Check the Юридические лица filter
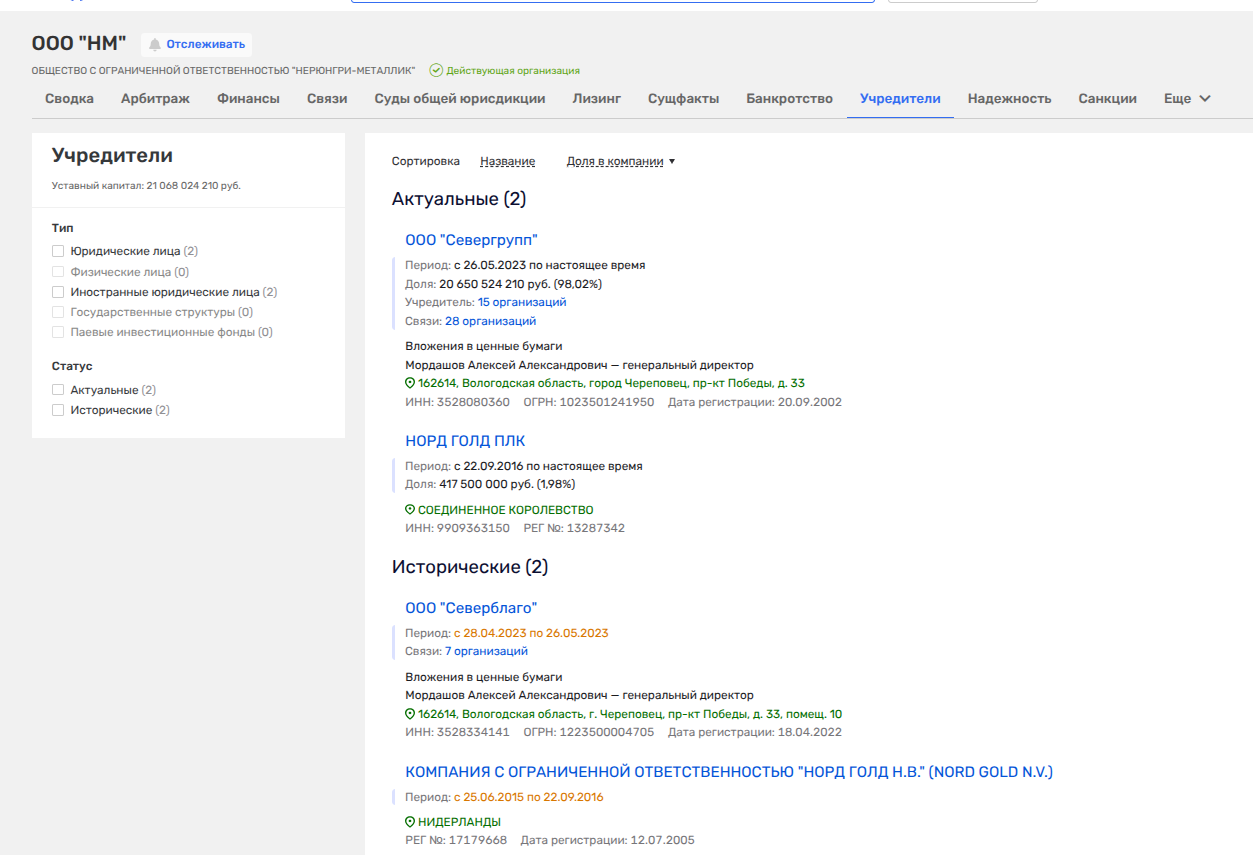 tap(58, 252)
